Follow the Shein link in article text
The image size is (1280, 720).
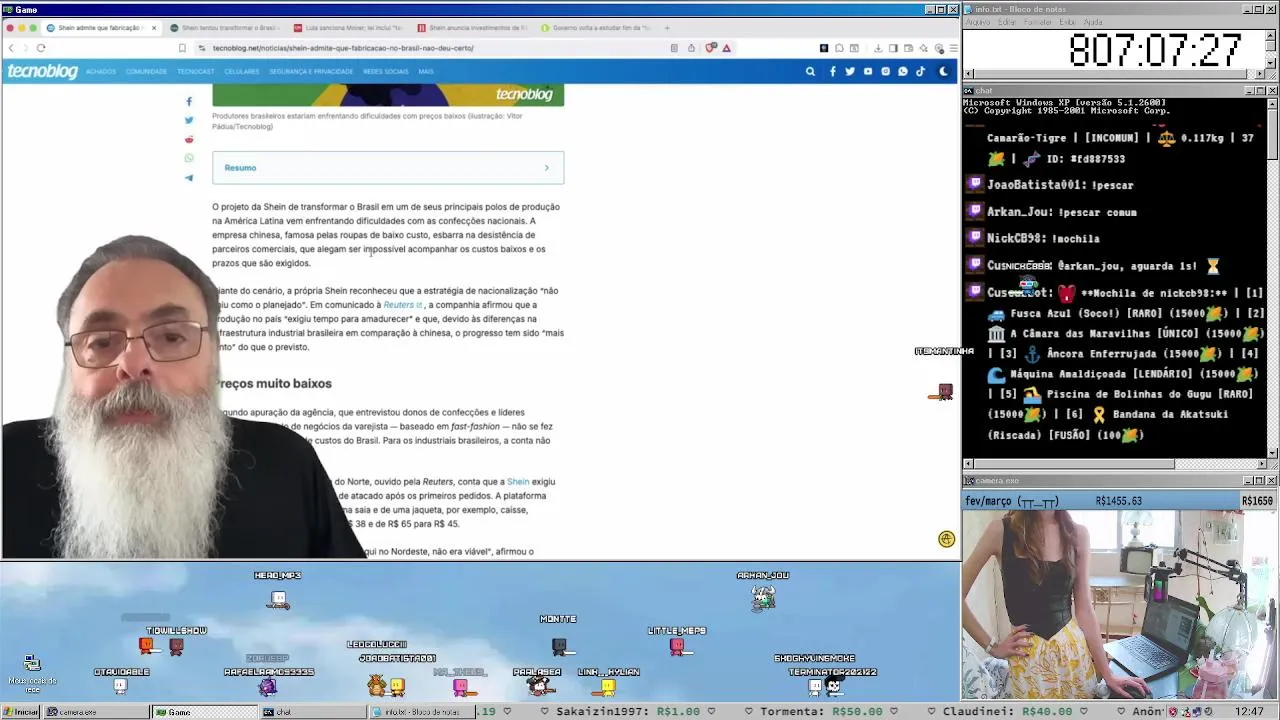coord(517,482)
